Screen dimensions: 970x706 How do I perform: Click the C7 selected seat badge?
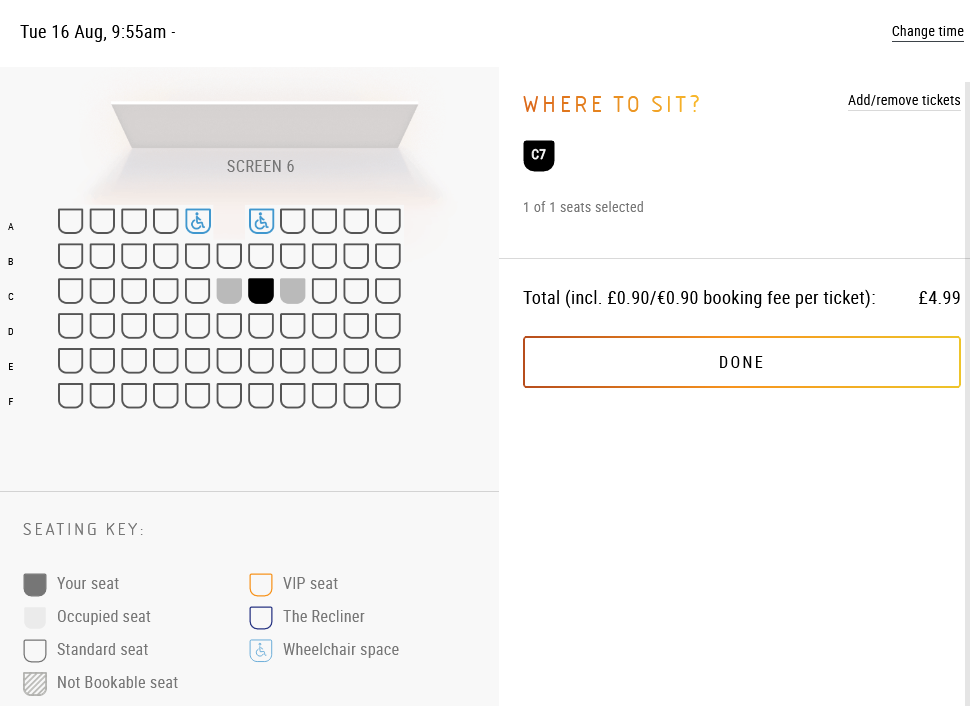click(539, 155)
